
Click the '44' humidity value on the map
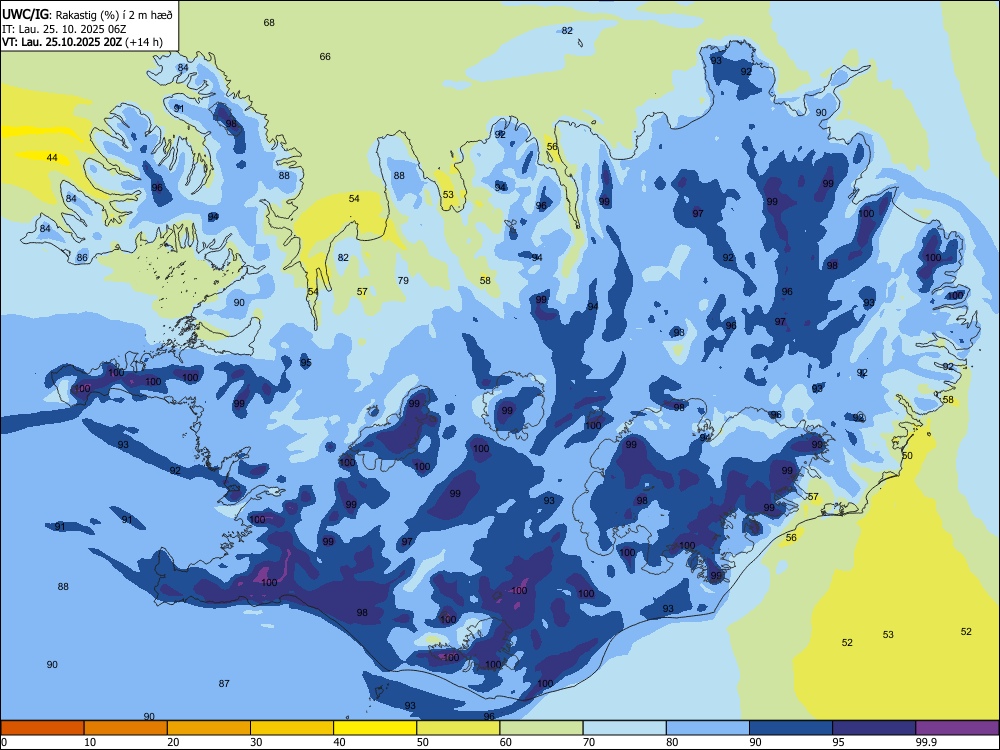(52, 158)
